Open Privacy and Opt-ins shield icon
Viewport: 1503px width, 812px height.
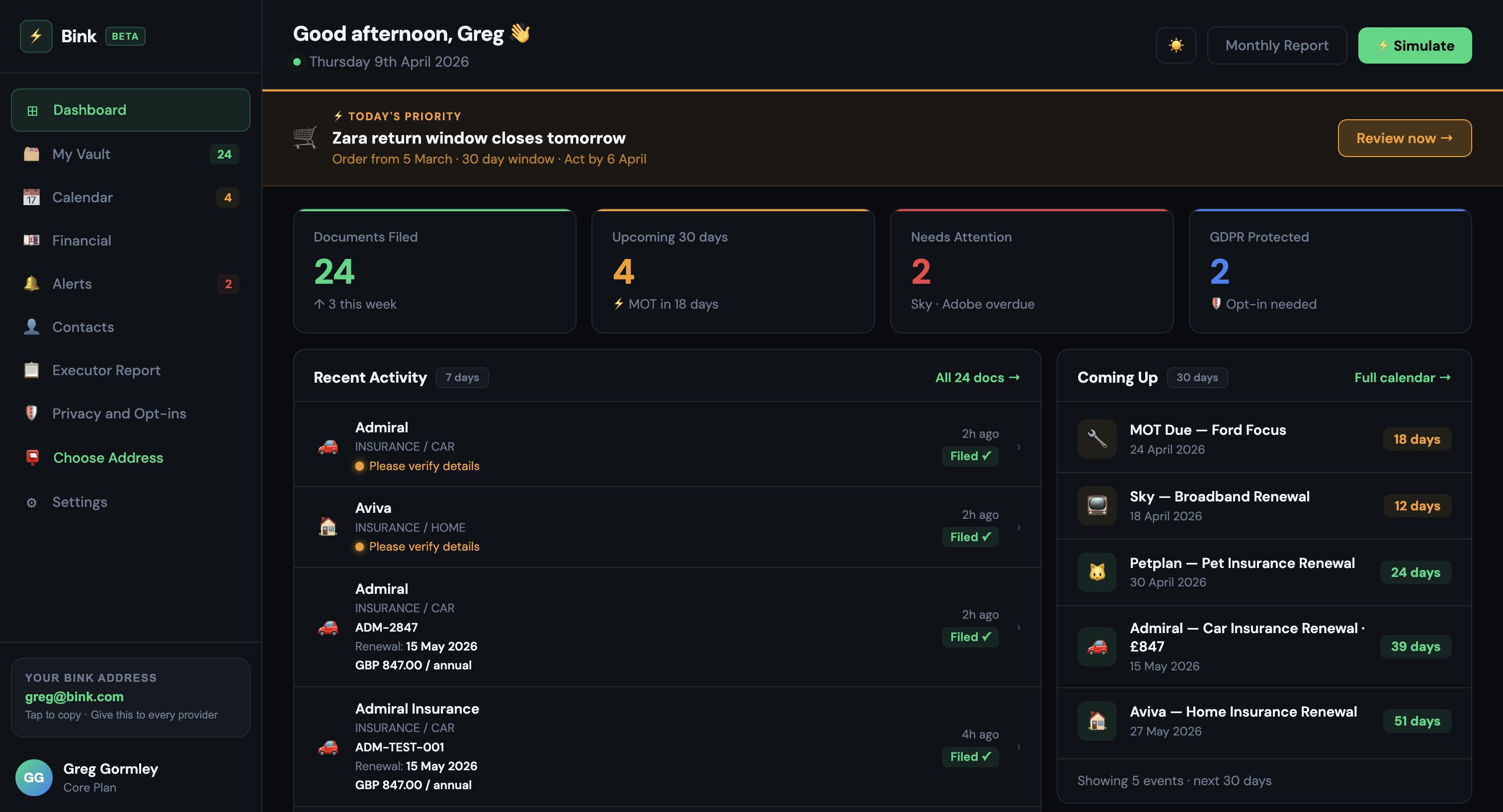click(31, 413)
